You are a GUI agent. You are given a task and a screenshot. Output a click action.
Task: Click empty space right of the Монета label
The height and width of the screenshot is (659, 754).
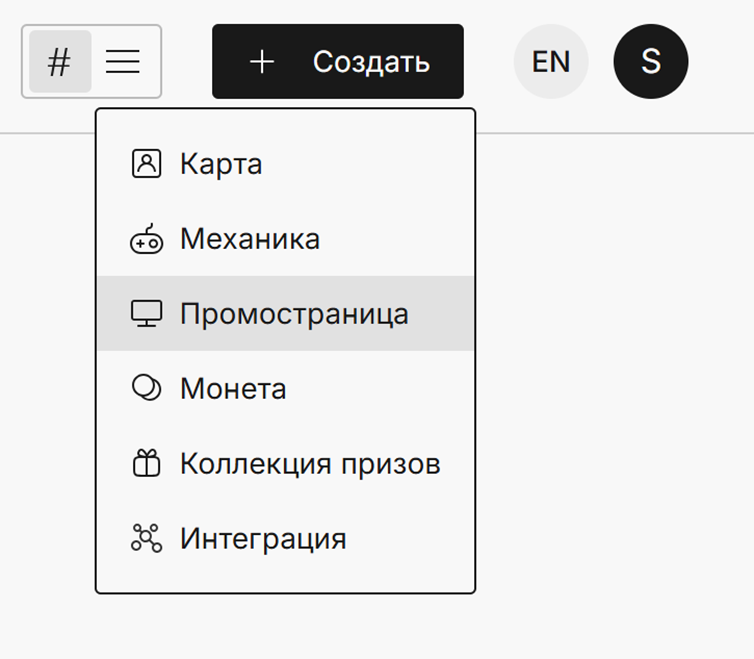(390, 389)
